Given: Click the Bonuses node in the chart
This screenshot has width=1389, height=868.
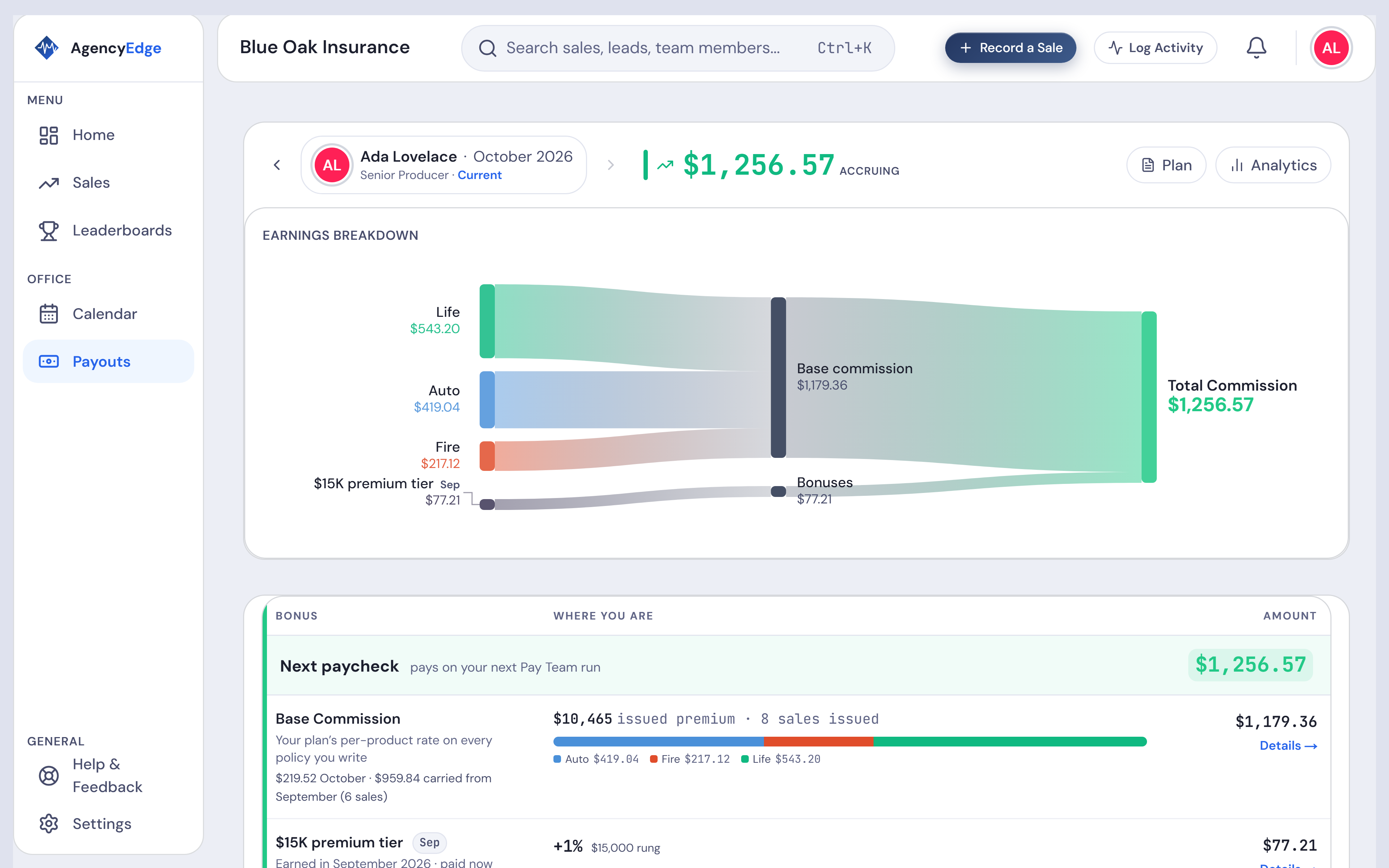Looking at the screenshot, I should point(778,491).
